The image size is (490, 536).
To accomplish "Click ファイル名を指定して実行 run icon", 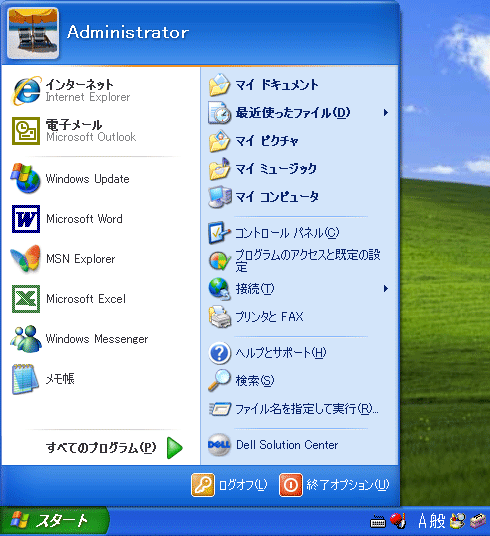I will [220, 408].
